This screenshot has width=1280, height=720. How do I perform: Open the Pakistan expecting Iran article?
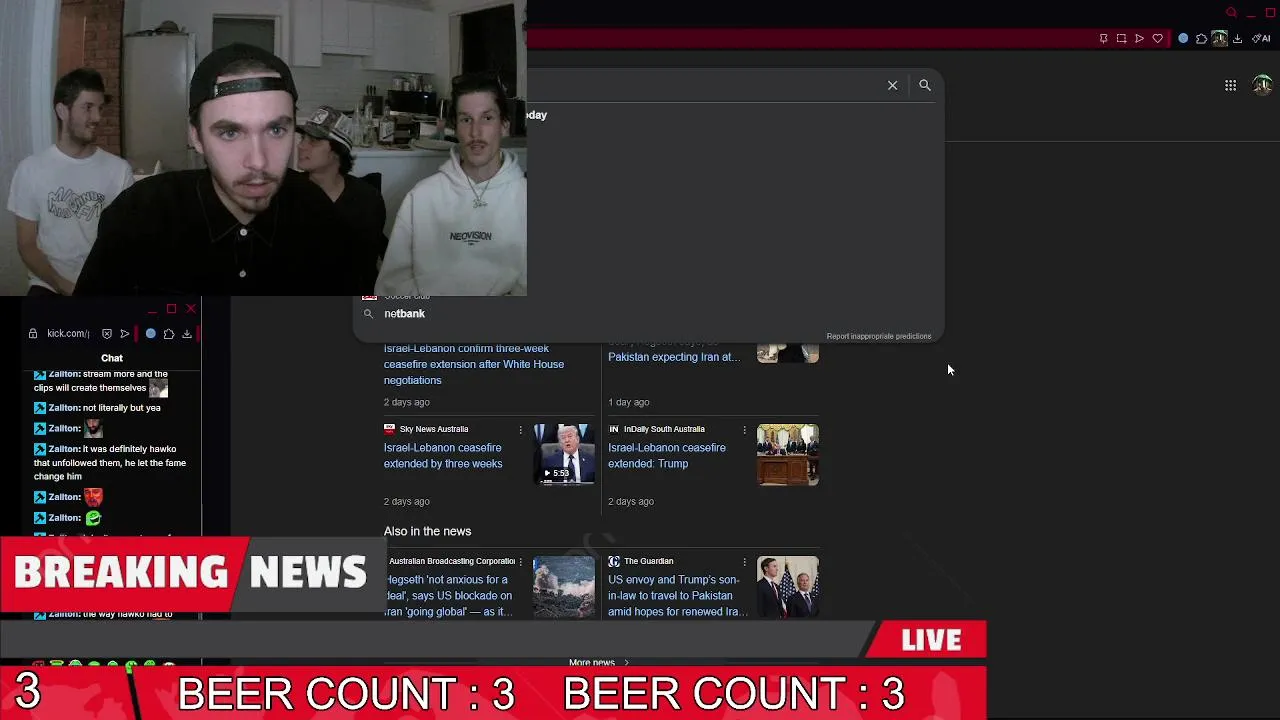(x=674, y=357)
